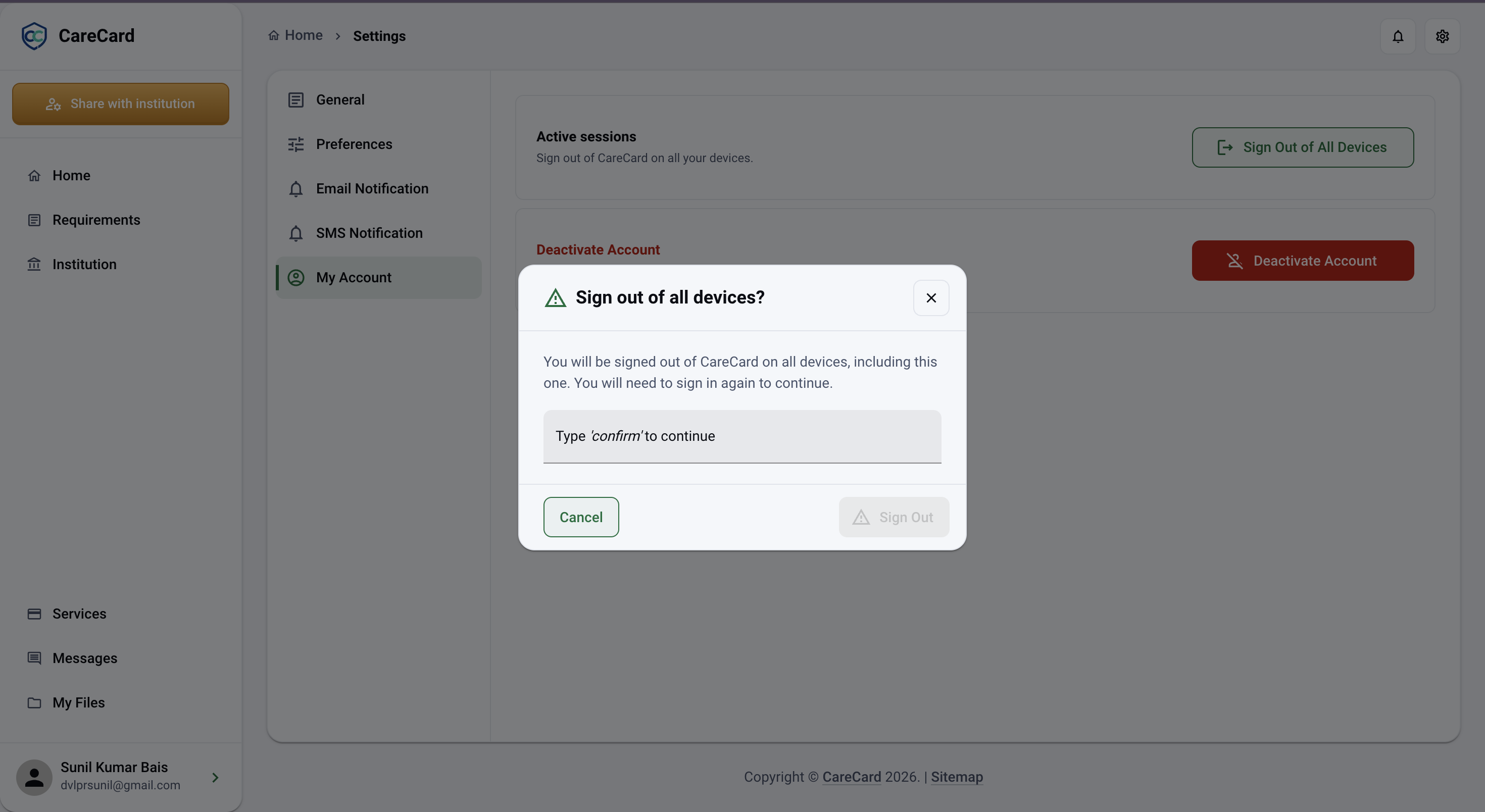Click the CareCard shield logo
Viewport: 1485px width, 812px height.
coord(34,36)
